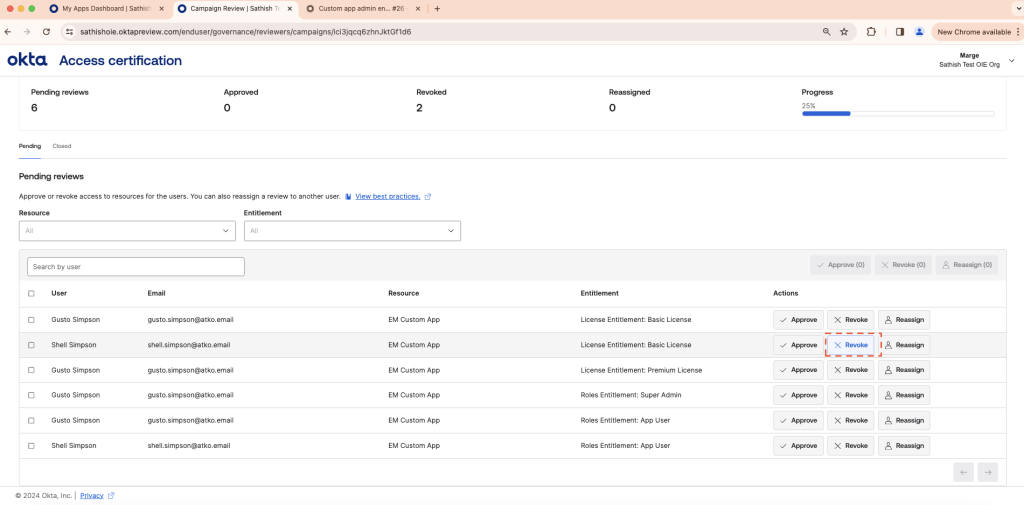Expand the Entitlement filter dropdown

(x=352, y=231)
